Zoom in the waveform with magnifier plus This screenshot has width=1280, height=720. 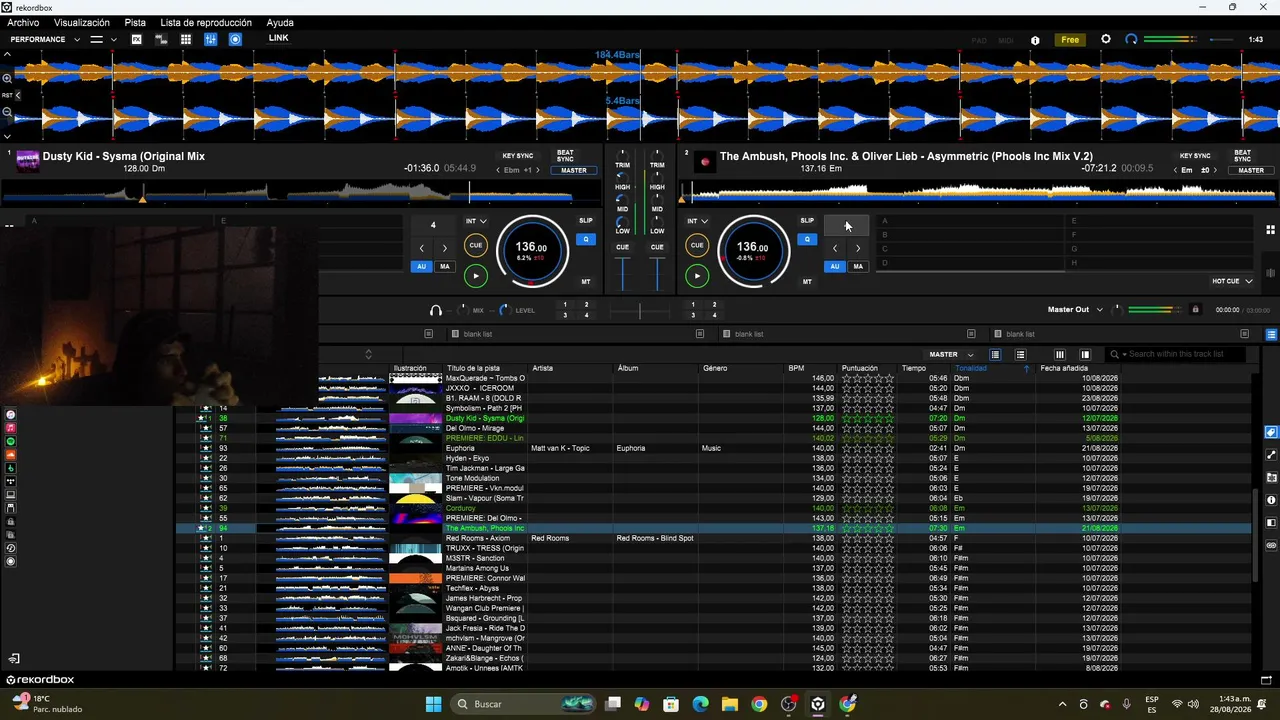click(x=7, y=78)
